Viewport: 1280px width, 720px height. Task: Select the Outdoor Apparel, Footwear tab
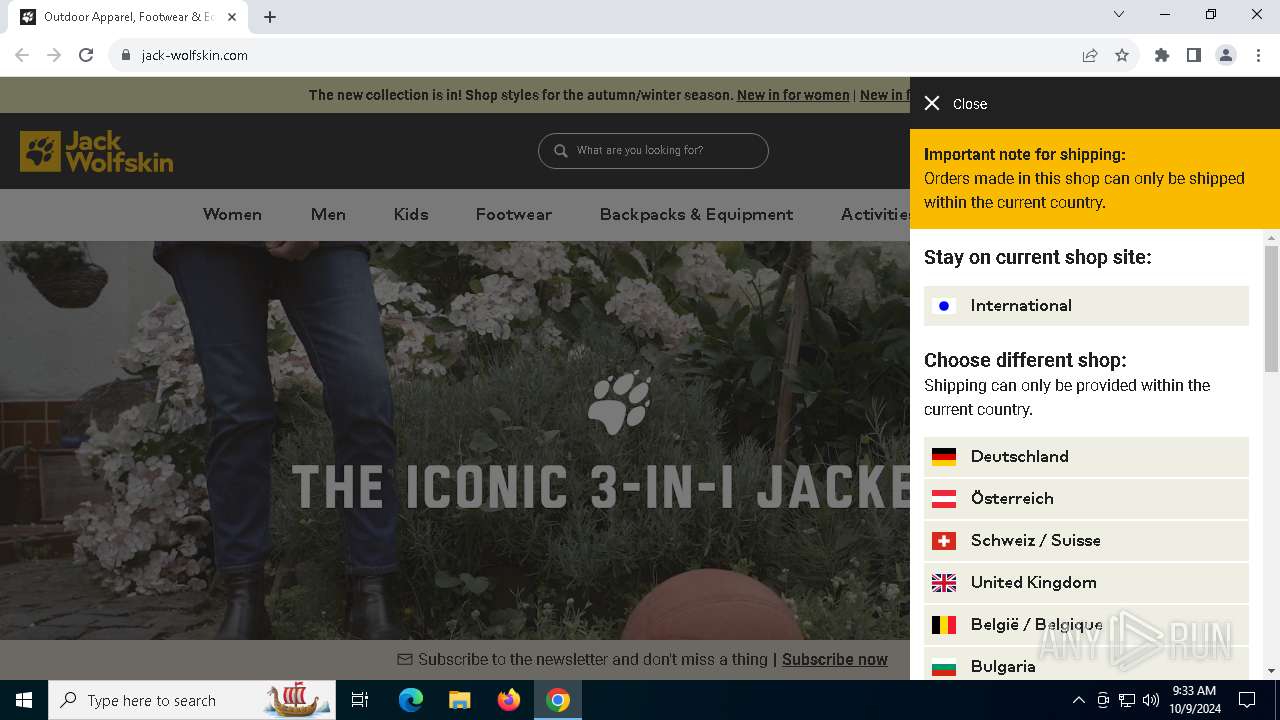pyautogui.click(x=128, y=17)
